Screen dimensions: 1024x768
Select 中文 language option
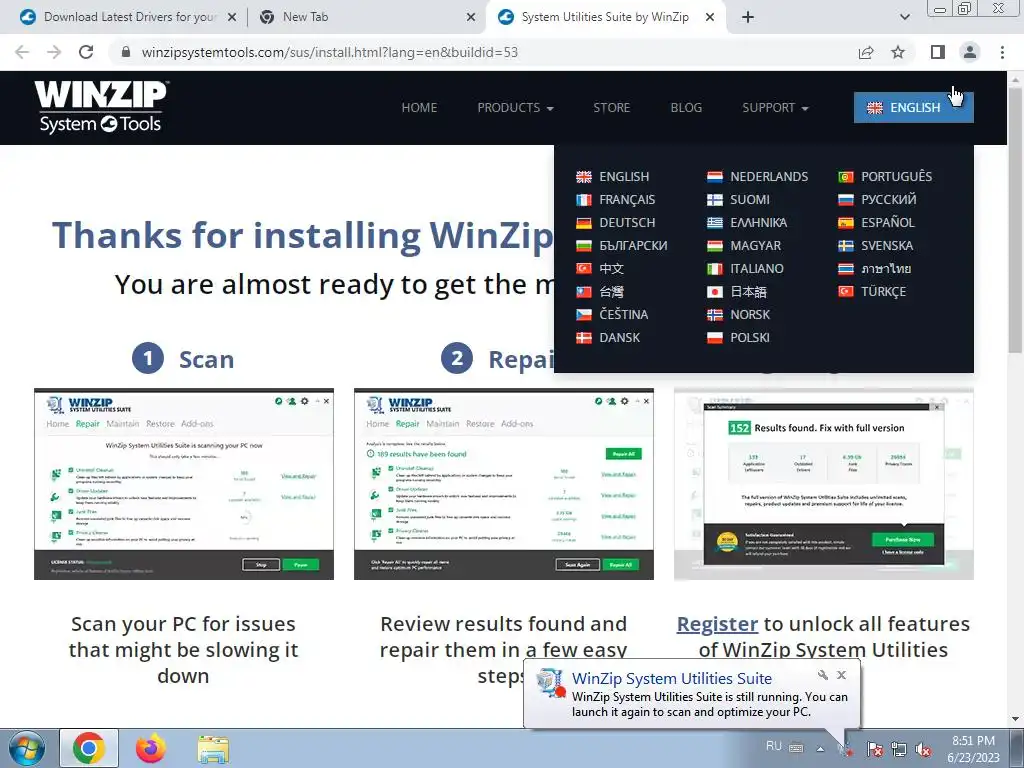coord(600,268)
